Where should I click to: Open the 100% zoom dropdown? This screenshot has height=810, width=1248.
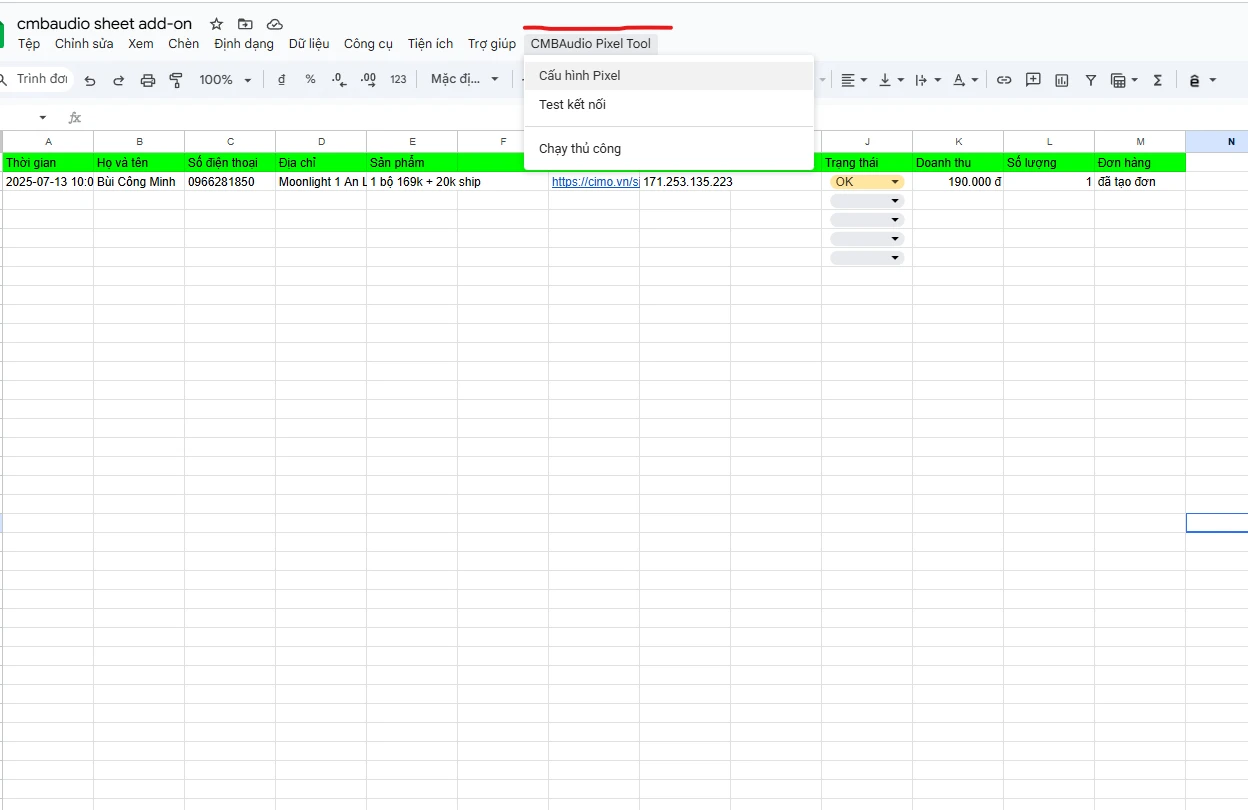[x=225, y=80]
